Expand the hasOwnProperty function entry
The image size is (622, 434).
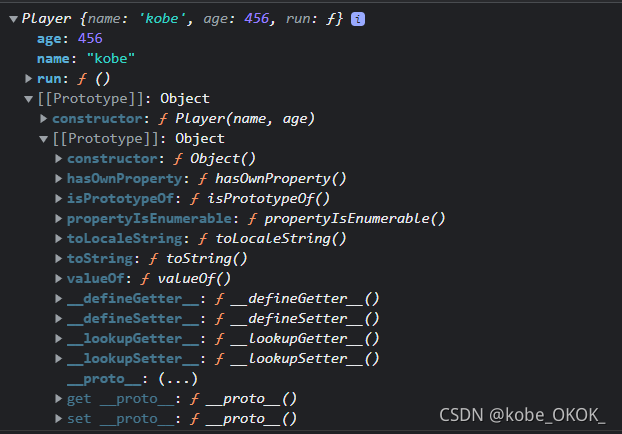(x=59, y=179)
